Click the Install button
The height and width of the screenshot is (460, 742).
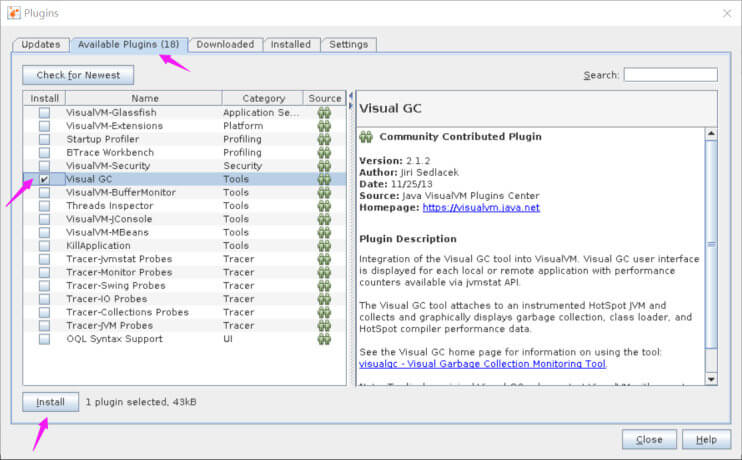[x=51, y=402]
